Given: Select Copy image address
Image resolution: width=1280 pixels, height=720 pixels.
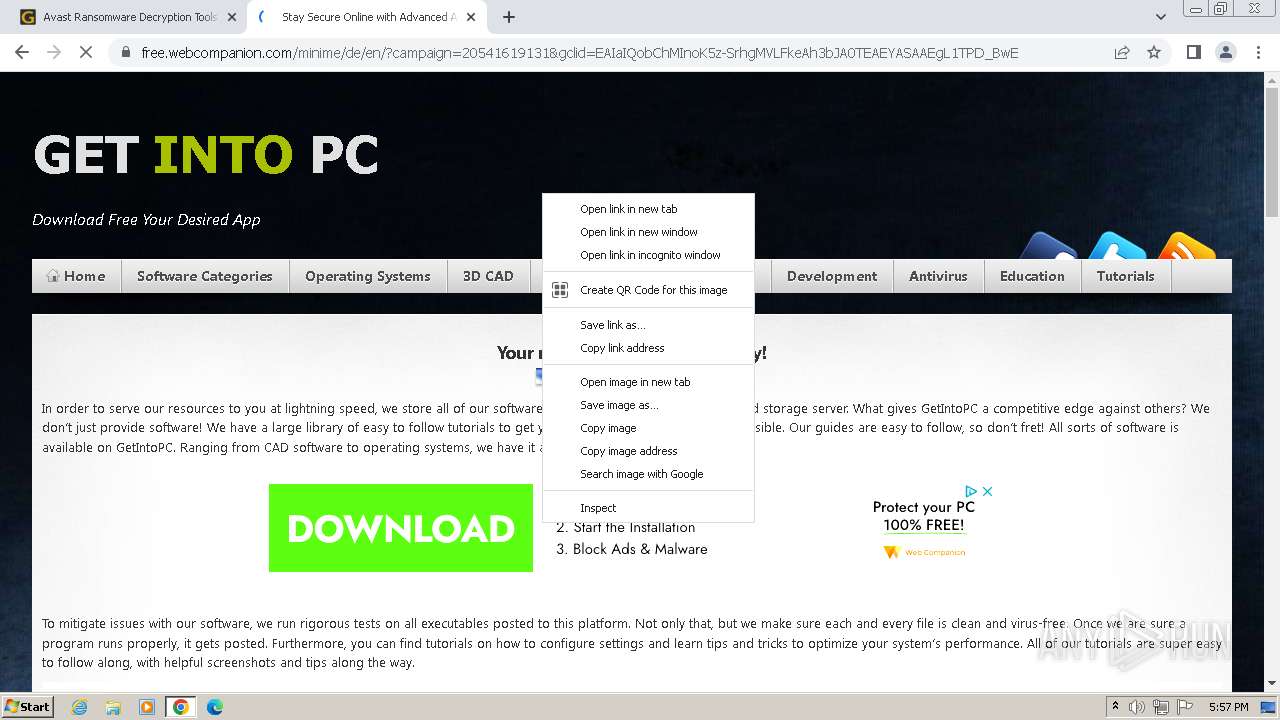Looking at the screenshot, I should [x=648, y=451].
